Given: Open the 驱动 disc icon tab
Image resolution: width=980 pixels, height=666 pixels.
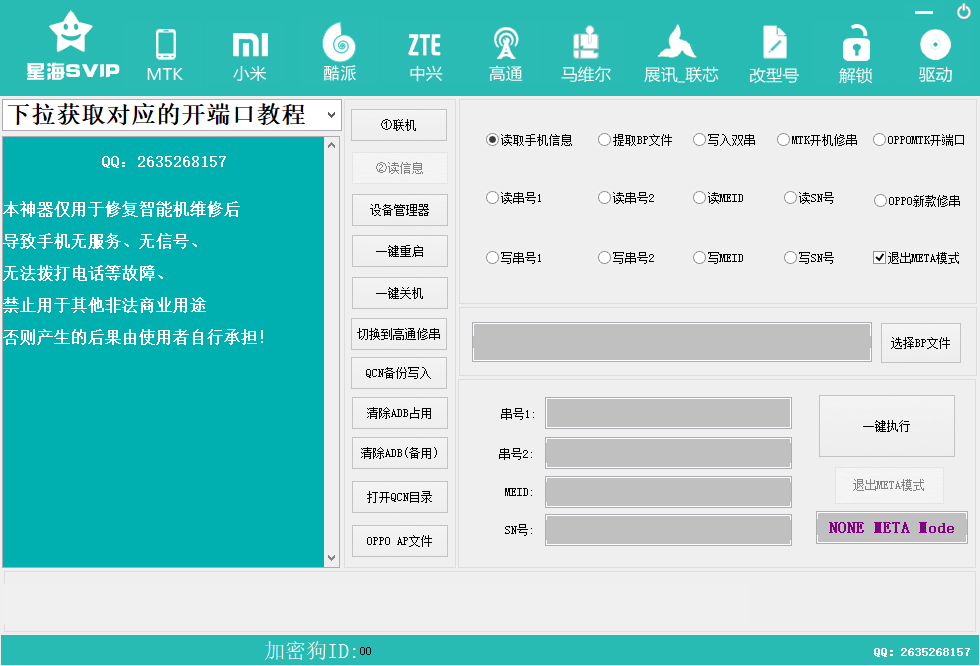Looking at the screenshot, I should (x=936, y=55).
